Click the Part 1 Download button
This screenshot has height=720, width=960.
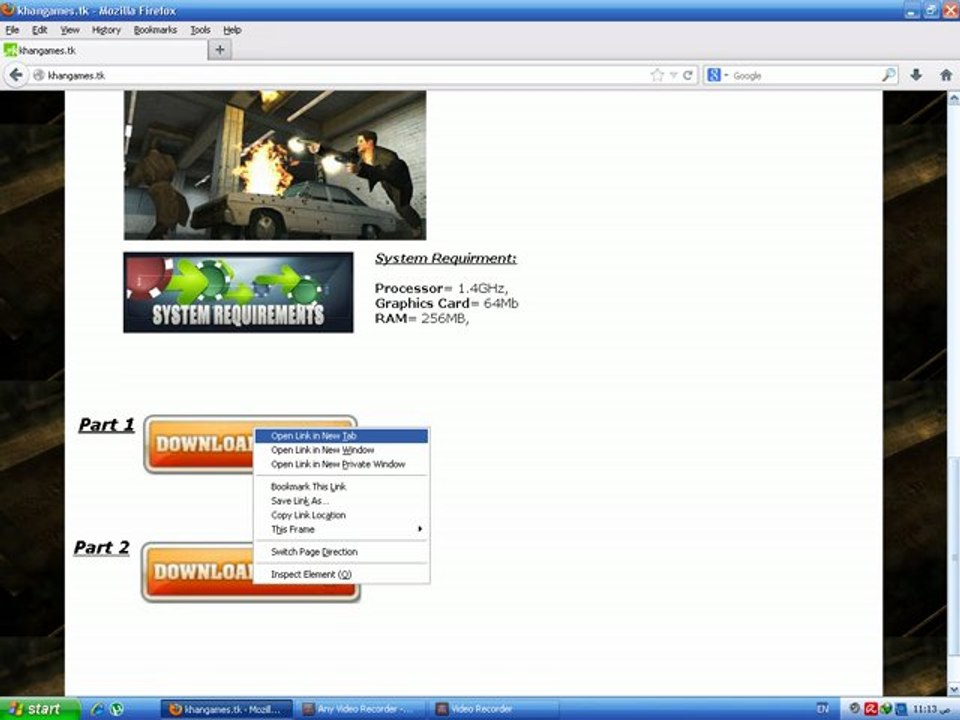[x=199, y=444]
